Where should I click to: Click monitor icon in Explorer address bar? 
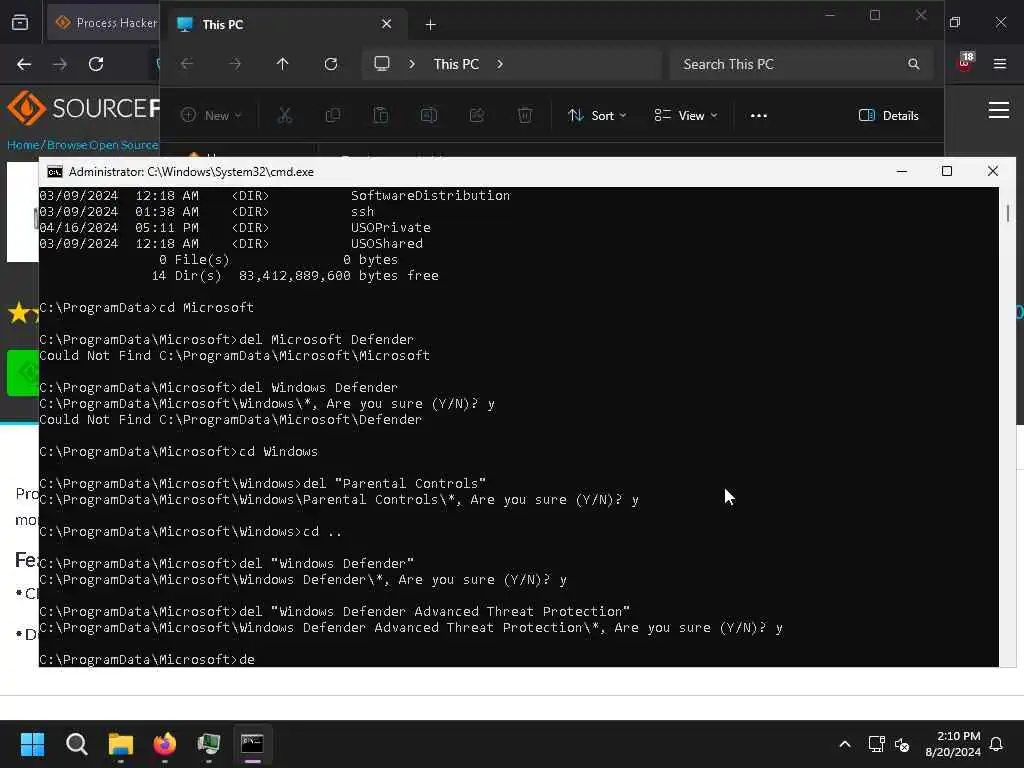click(382, 64)
